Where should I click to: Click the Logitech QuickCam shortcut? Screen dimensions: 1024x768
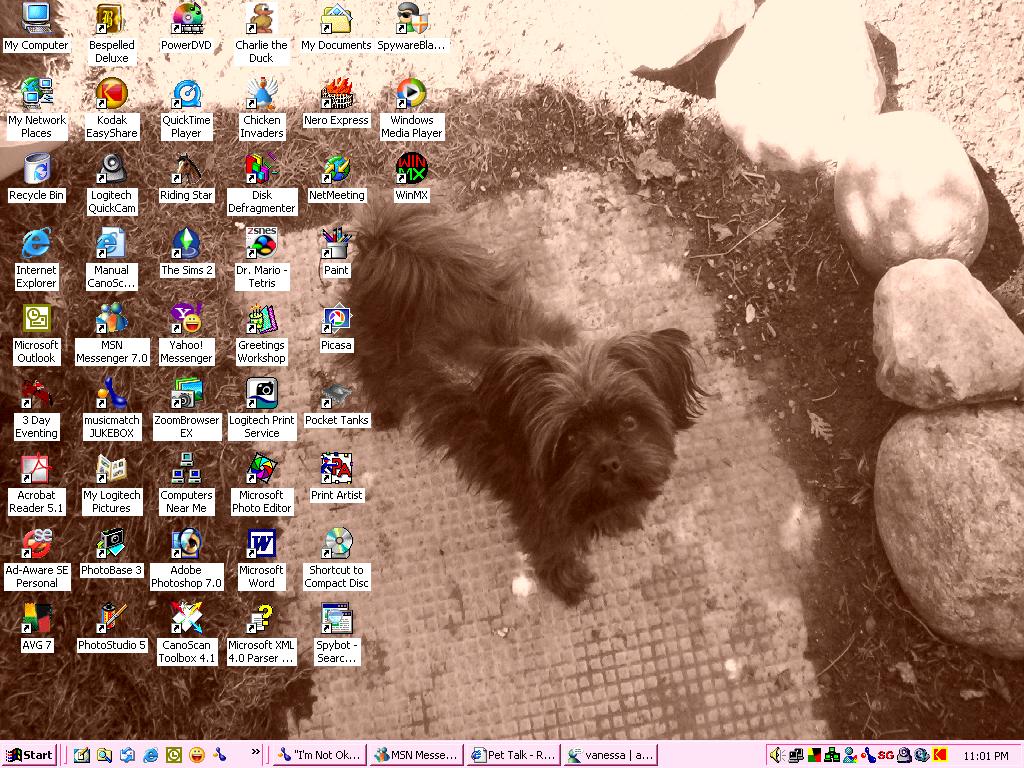tap(112, 184)
